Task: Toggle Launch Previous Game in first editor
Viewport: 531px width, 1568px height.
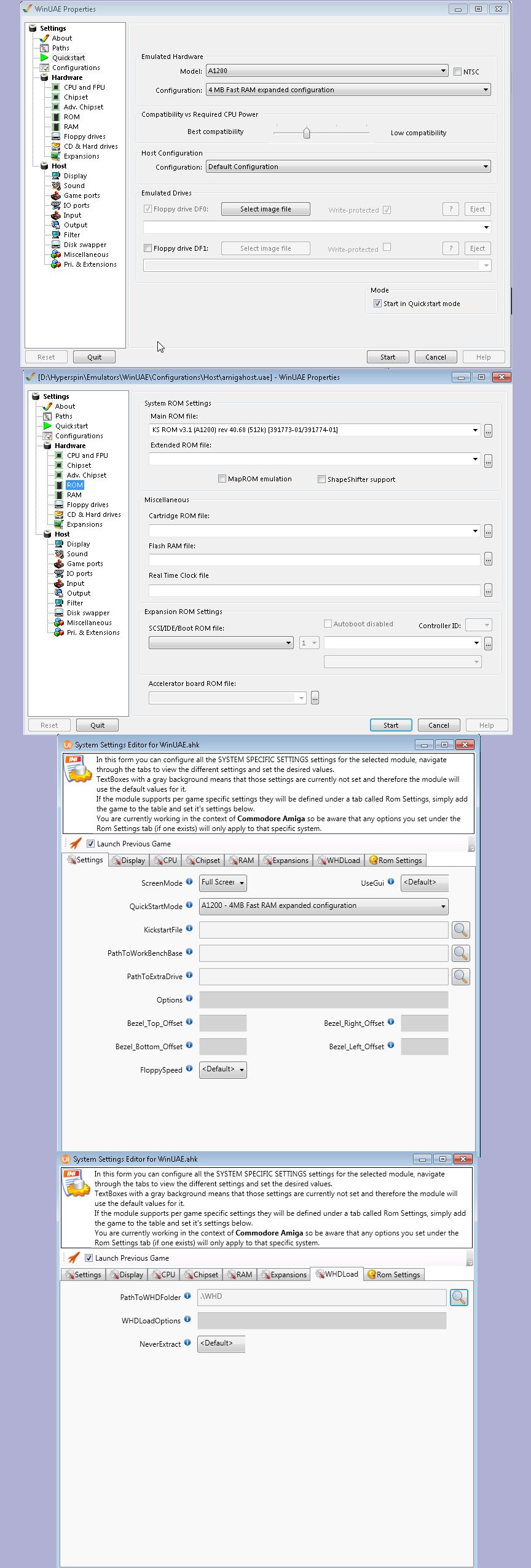Action: [x=90, y=844]
